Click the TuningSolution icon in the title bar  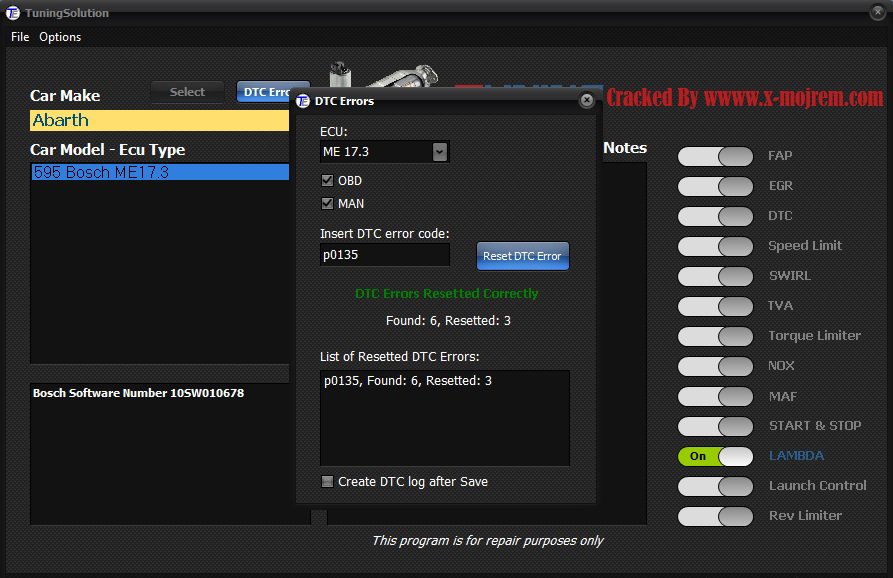coord(12,13)
